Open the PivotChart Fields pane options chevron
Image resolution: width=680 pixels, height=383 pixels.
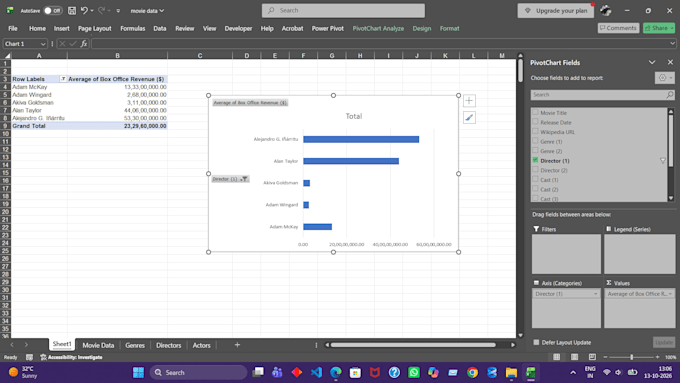click(x=652, y=62)
